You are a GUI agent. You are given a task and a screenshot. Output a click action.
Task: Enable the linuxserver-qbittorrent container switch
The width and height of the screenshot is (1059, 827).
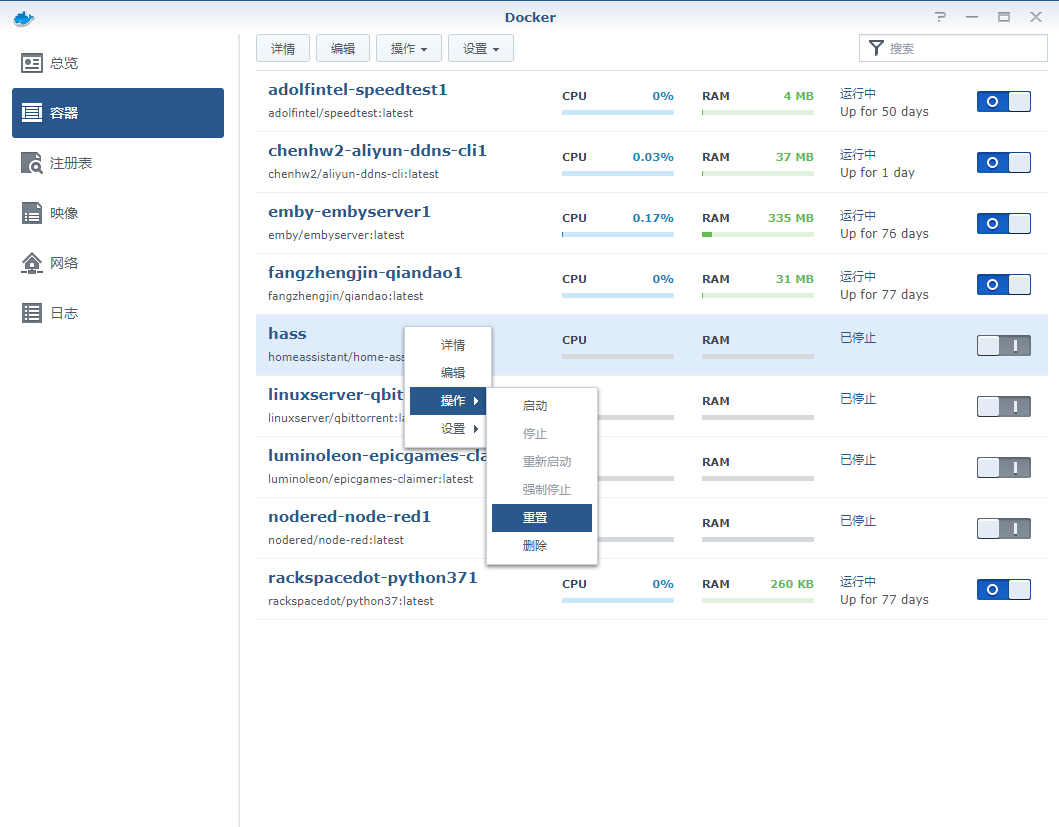(1004, 406)
